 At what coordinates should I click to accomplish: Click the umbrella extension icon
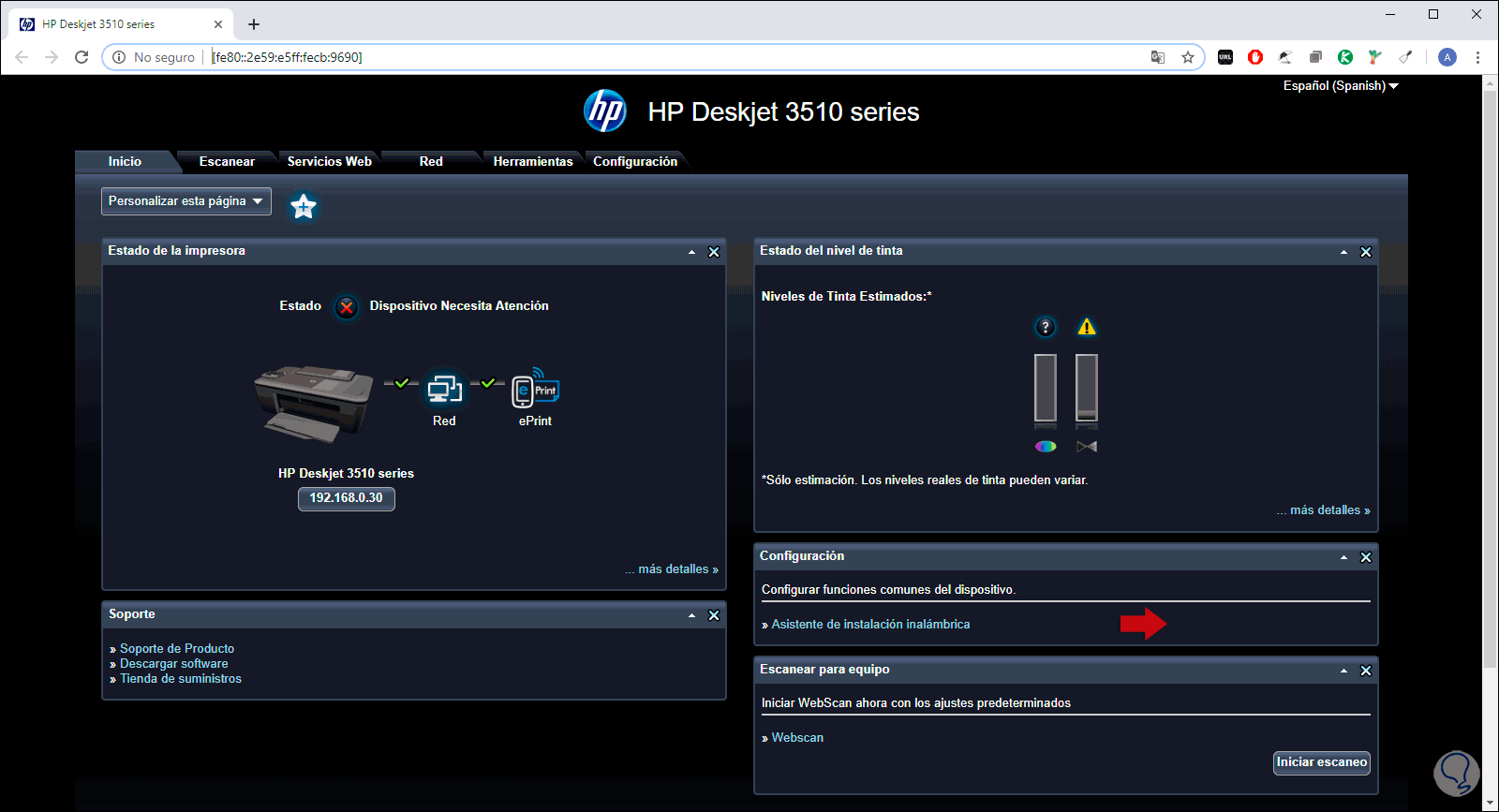click(x=1285, y=57)
